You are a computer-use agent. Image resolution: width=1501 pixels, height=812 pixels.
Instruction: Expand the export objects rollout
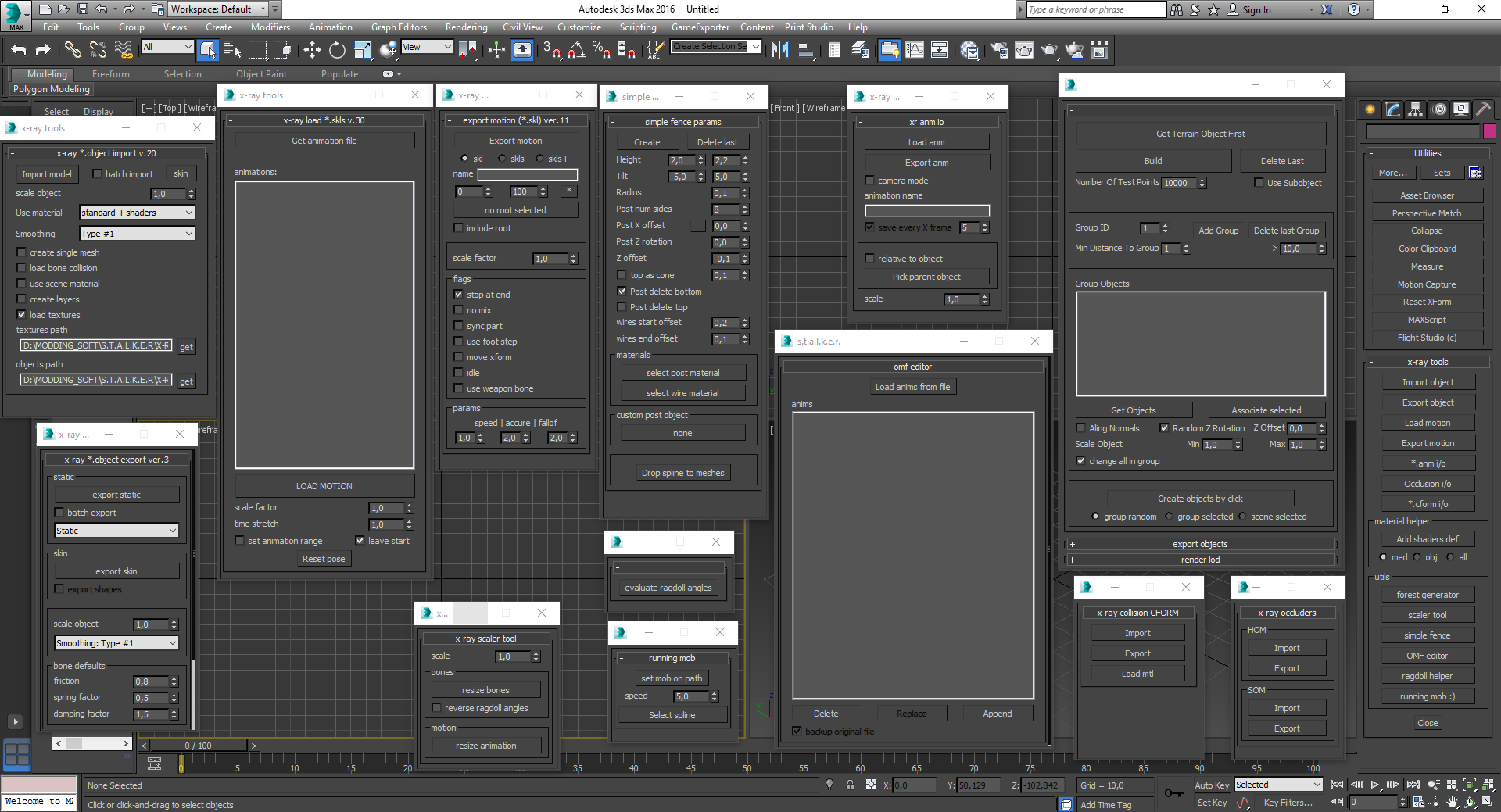click(1200, 544)
